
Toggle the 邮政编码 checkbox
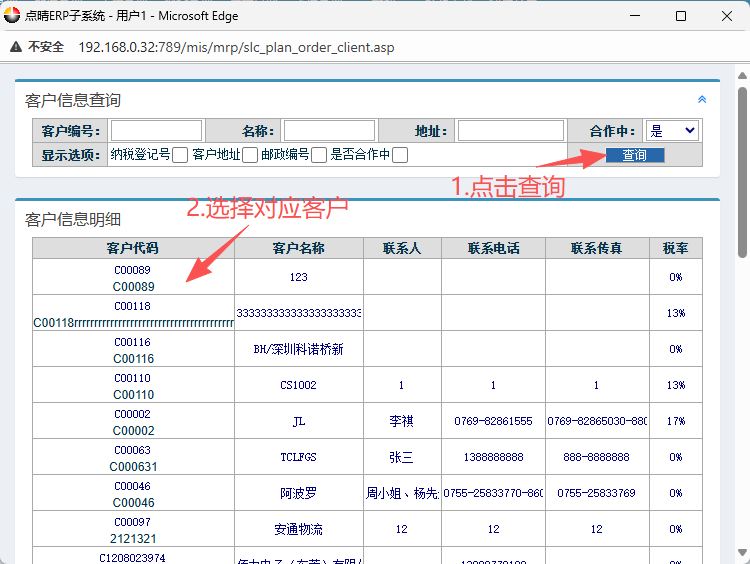click(319, 155)
